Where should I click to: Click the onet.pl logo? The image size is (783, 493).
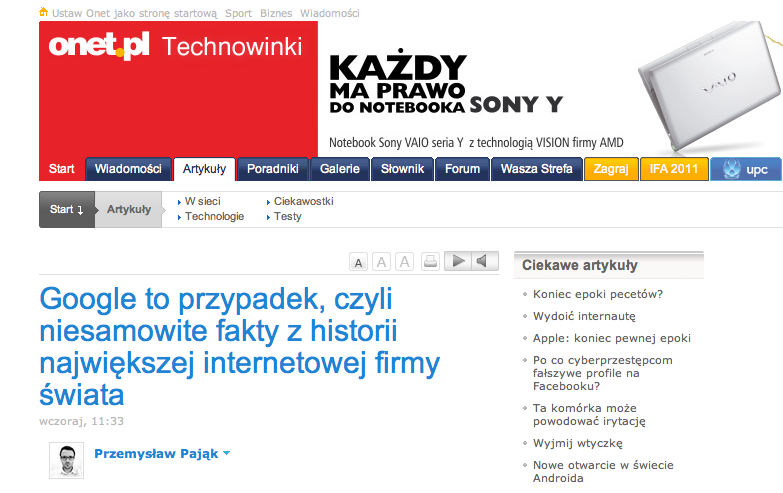point(98,46)
